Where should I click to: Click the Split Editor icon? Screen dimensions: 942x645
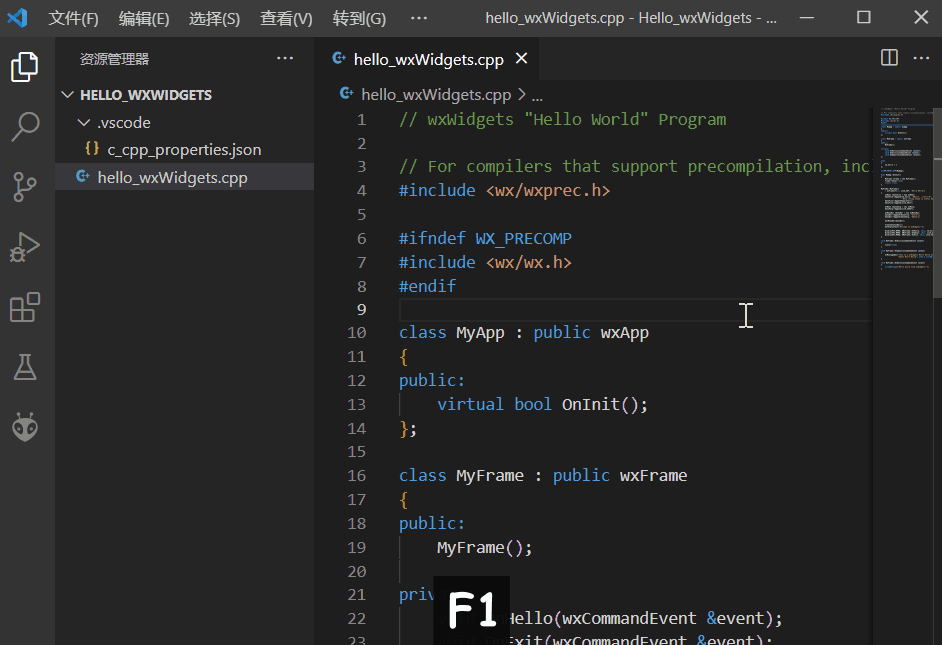(888, 58)
